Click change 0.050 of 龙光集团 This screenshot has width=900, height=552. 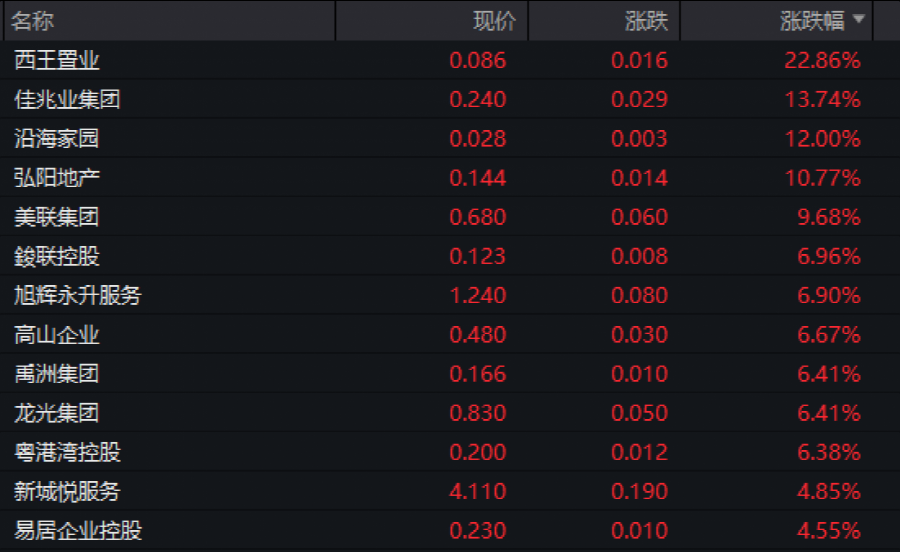click(x=639, y=413)
